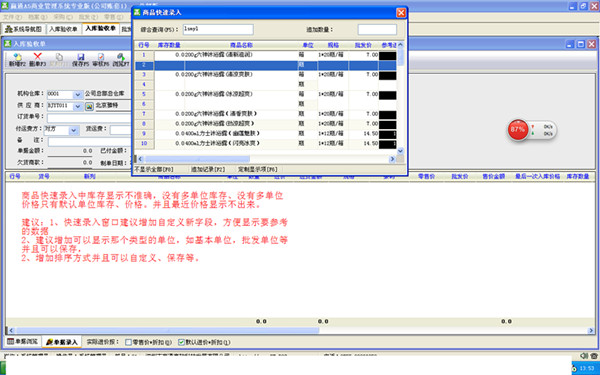The image size is (600, 375).
Task: Click the 备注 input field
Action: (89, 142)
